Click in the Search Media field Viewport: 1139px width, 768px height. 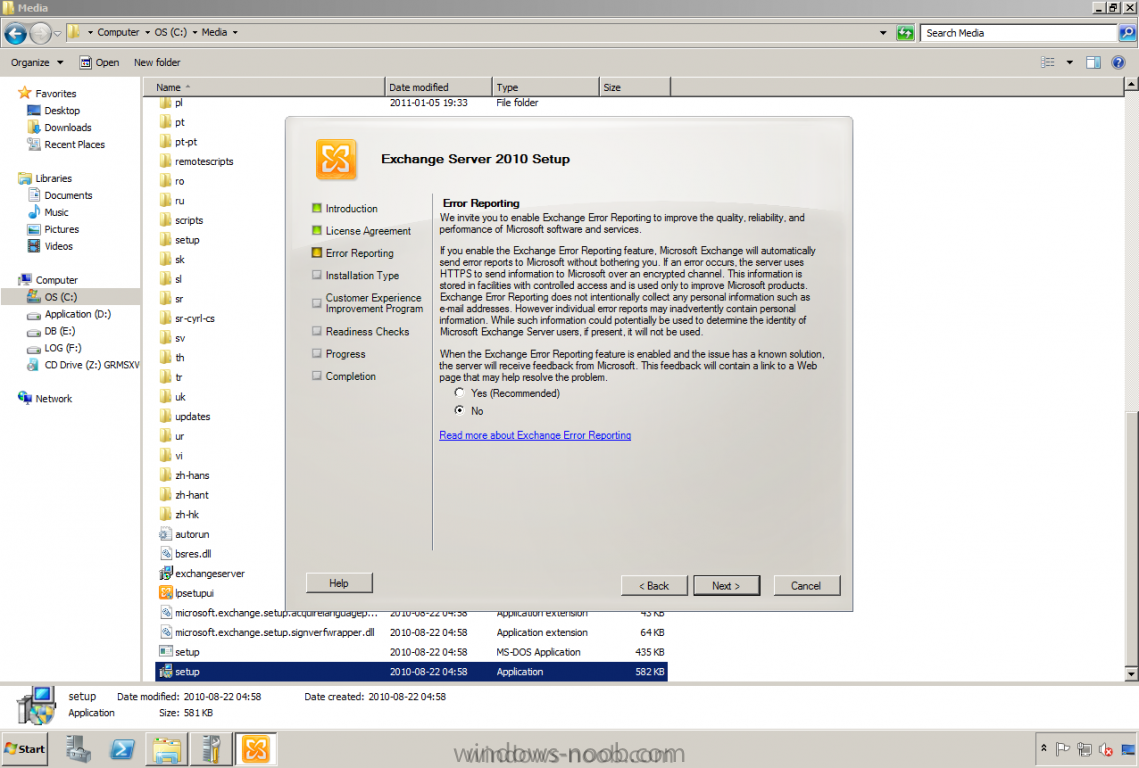click(x=1018, y=33)
